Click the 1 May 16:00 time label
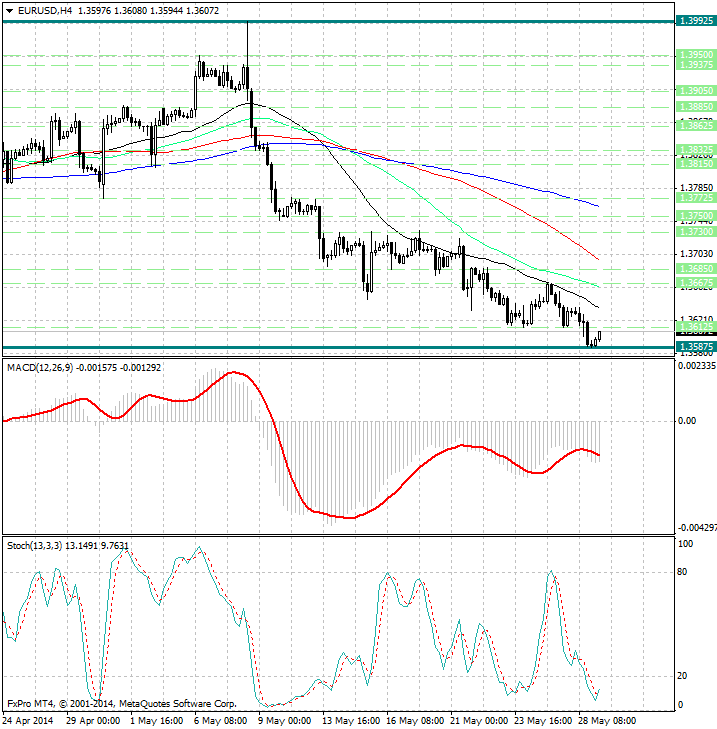Screen dimensions: 717x729 pos(157,721)
